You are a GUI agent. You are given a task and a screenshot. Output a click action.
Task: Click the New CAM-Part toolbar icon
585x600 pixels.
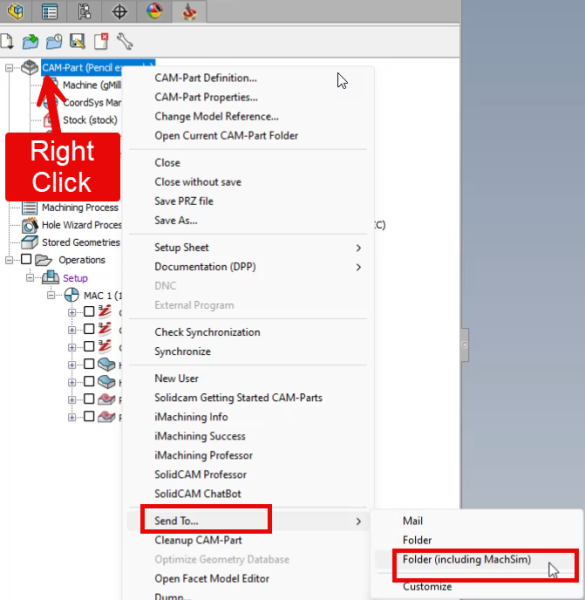point(7,41)
